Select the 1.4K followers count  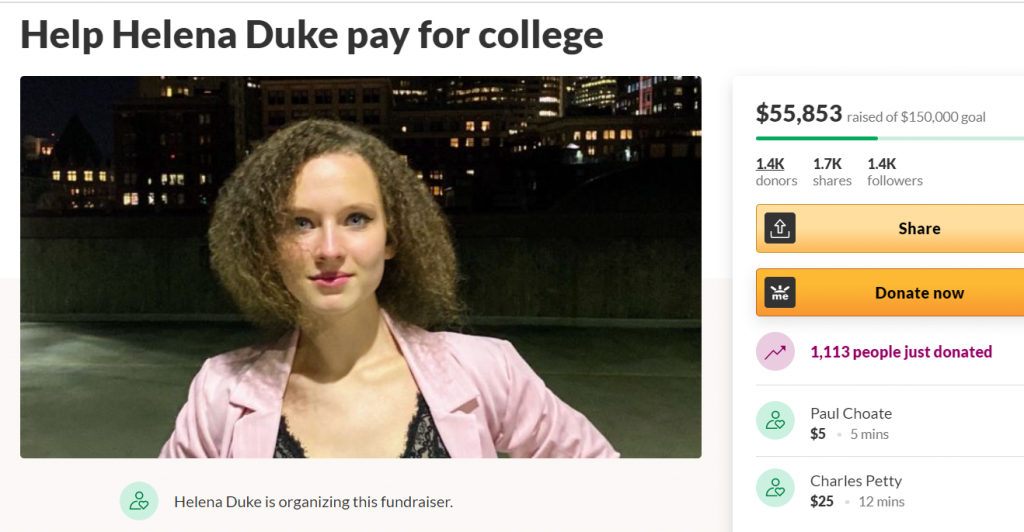click(894, 171)
